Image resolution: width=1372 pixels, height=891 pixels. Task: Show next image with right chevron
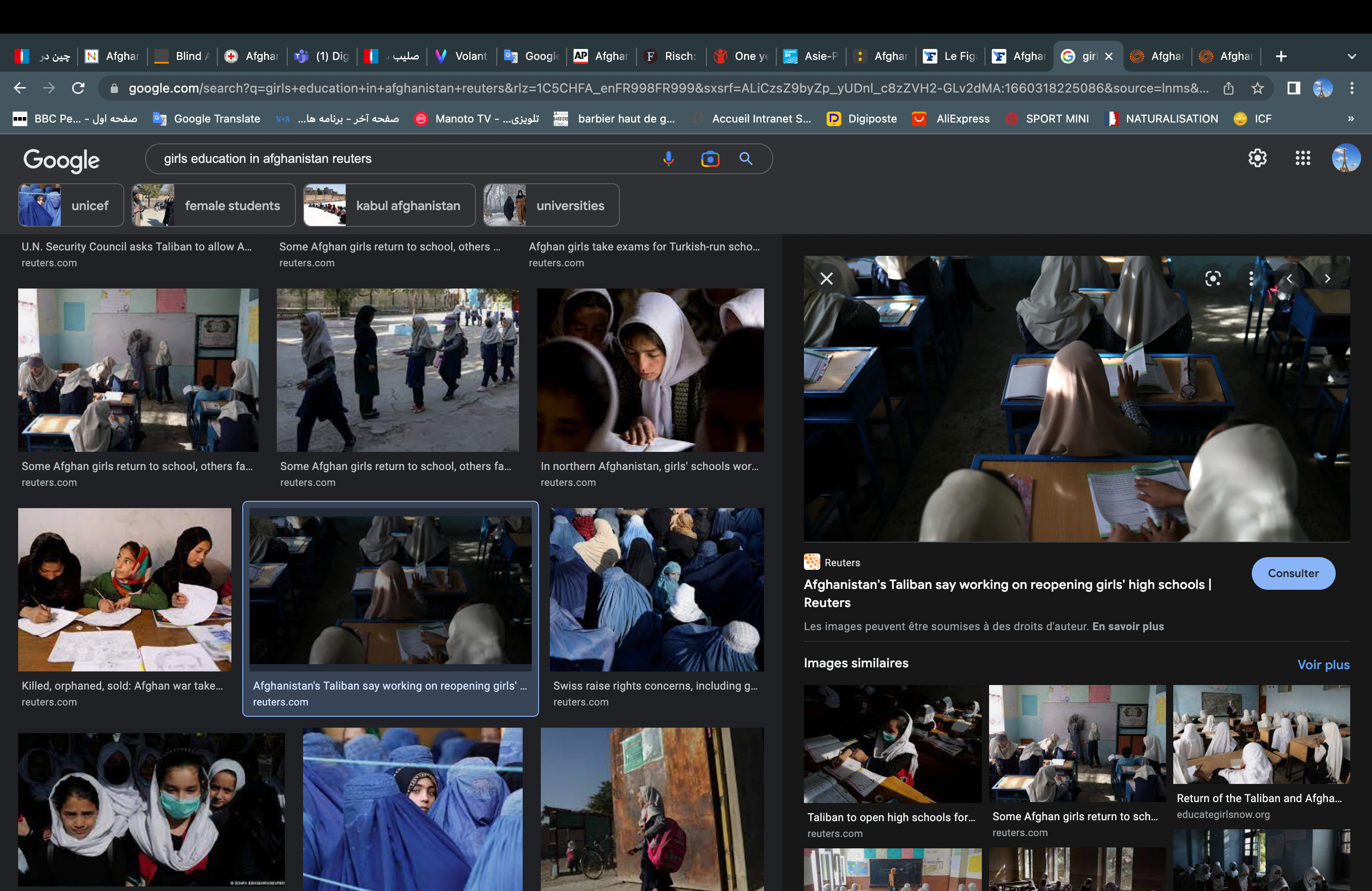[x=1327, y=279]
